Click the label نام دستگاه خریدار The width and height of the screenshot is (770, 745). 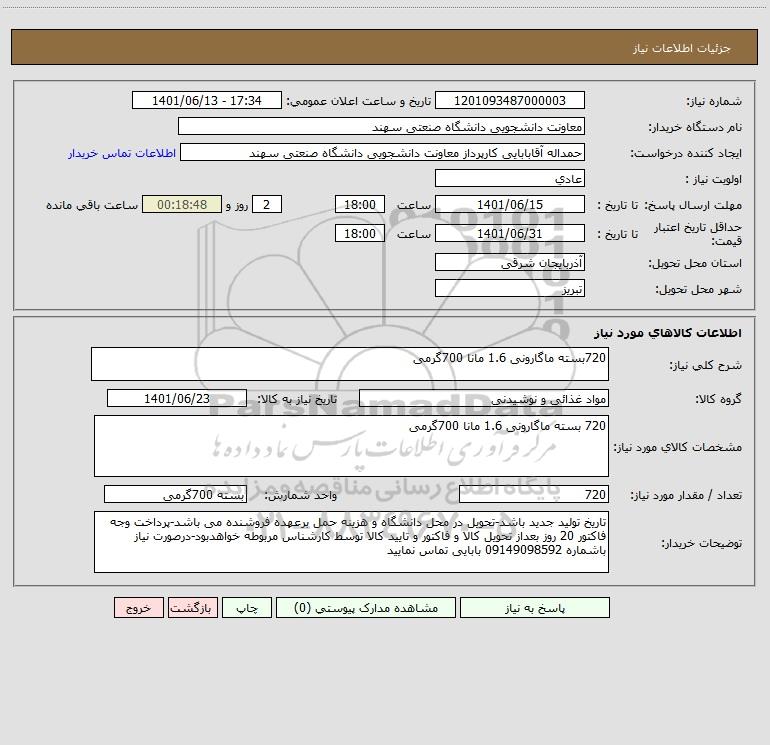click(695, 128)
